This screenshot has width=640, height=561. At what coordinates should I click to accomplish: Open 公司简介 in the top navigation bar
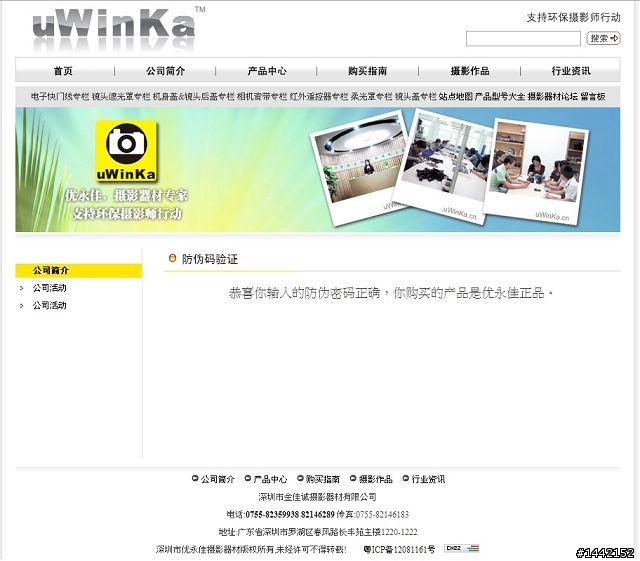click(x=165, y=71)
